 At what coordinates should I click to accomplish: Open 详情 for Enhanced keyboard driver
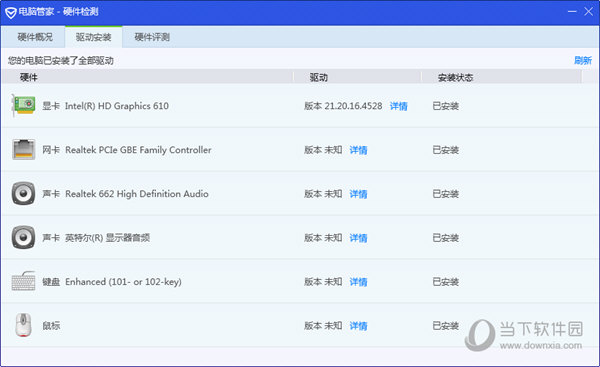[358, 282]
